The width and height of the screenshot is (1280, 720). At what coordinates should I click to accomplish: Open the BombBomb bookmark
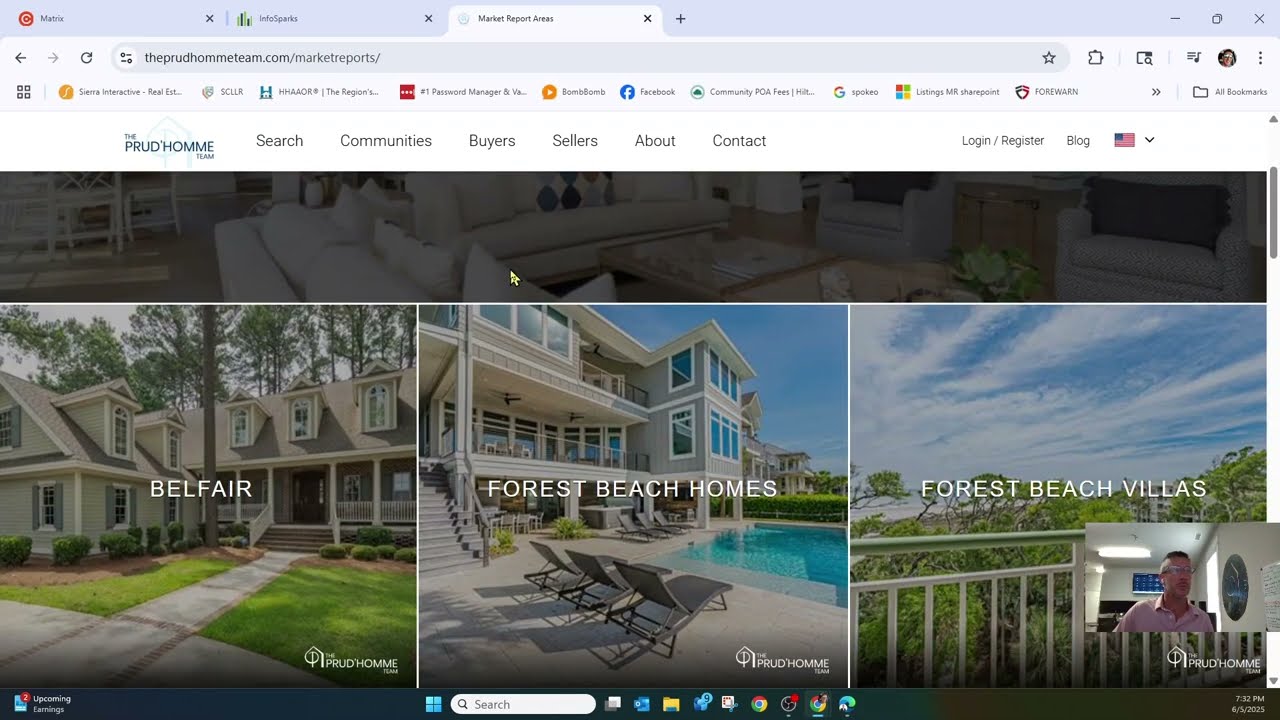coord(574,92)
